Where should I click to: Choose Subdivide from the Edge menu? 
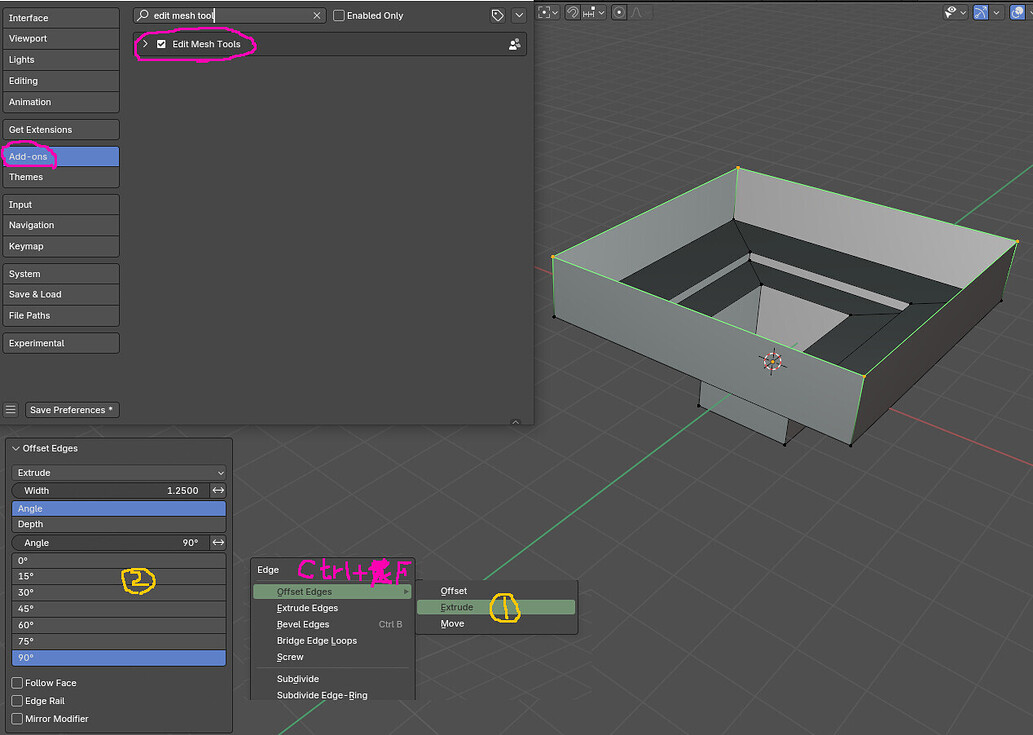[332, 679]
